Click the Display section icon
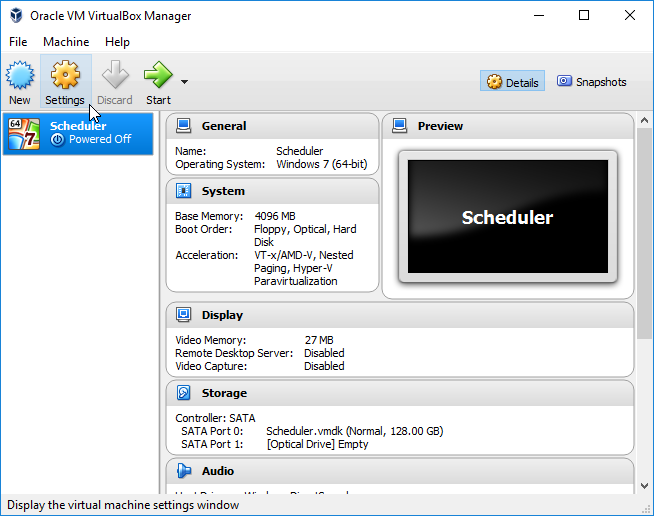Image resolution: width=654 pixels, height=516 pixels. (184, 315)
